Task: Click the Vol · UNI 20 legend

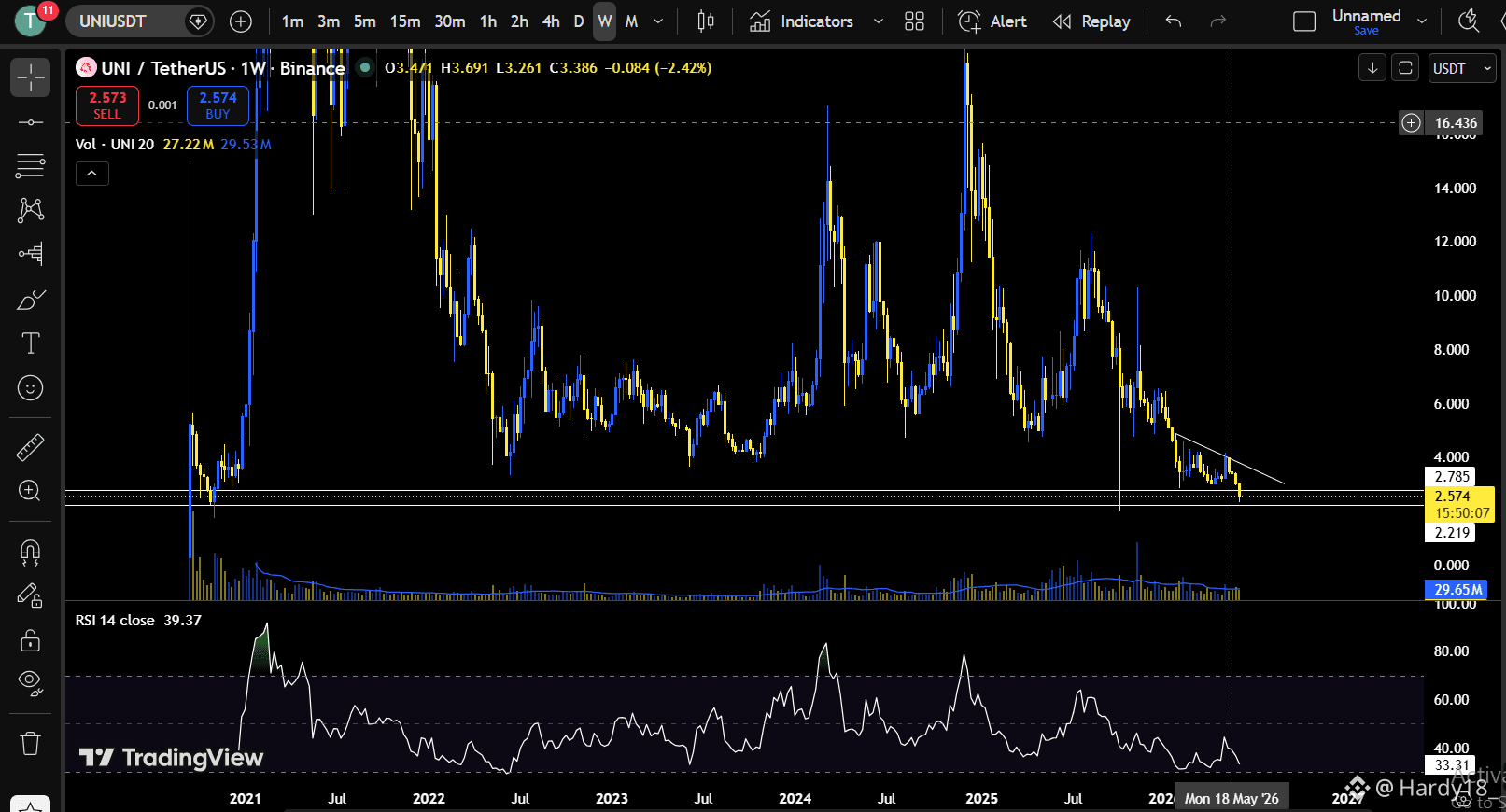Action: point(115,145)
